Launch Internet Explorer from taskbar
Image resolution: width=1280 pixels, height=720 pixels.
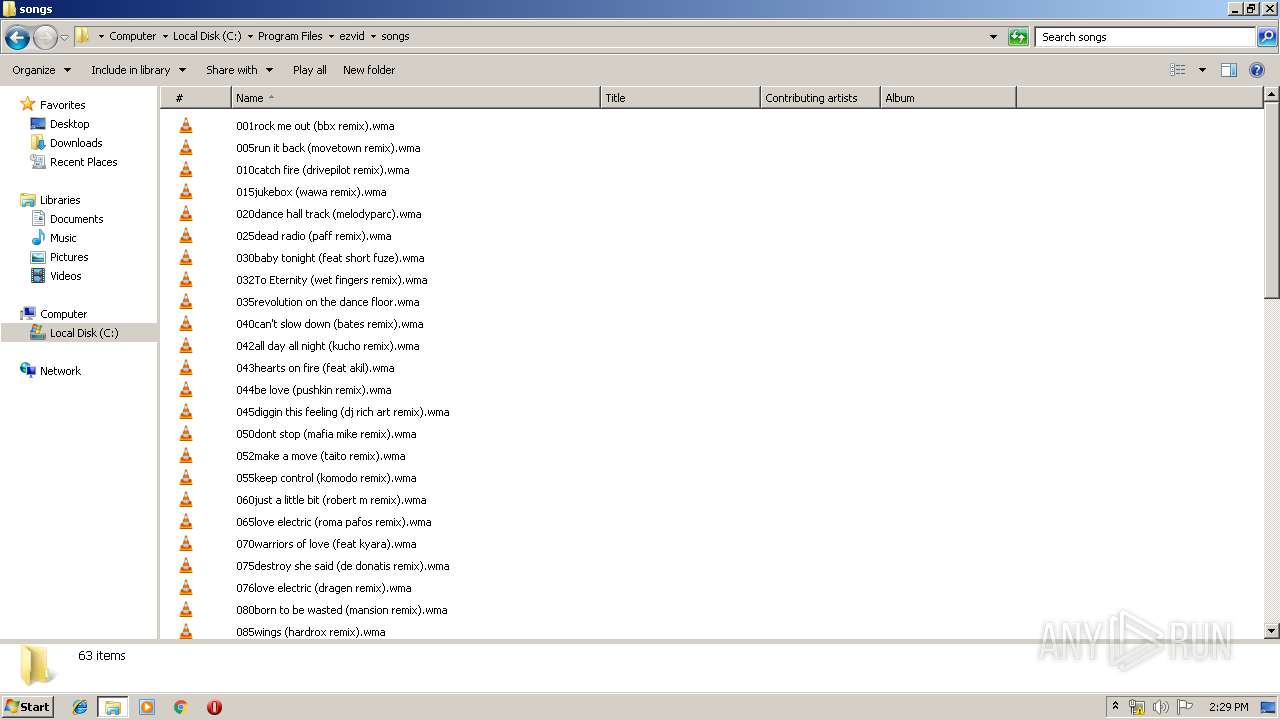80,707
